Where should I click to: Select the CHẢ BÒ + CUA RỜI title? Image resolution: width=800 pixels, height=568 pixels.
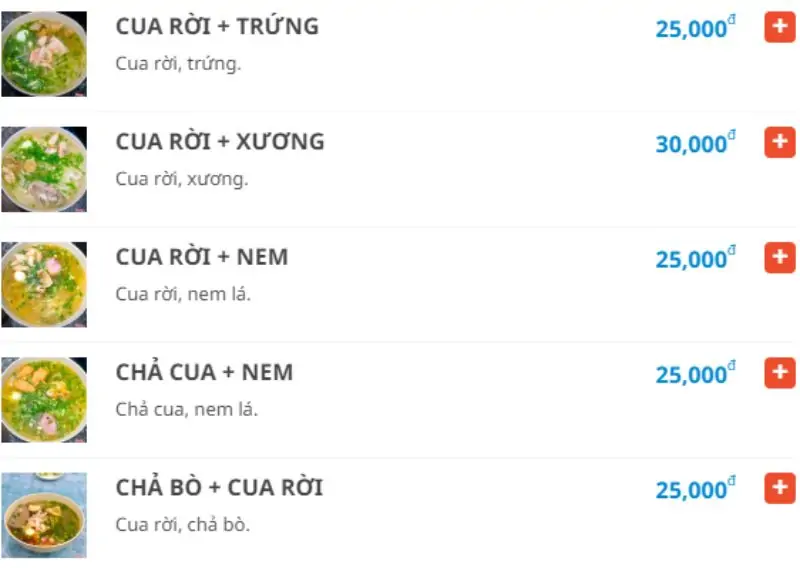tap(219, 488)
